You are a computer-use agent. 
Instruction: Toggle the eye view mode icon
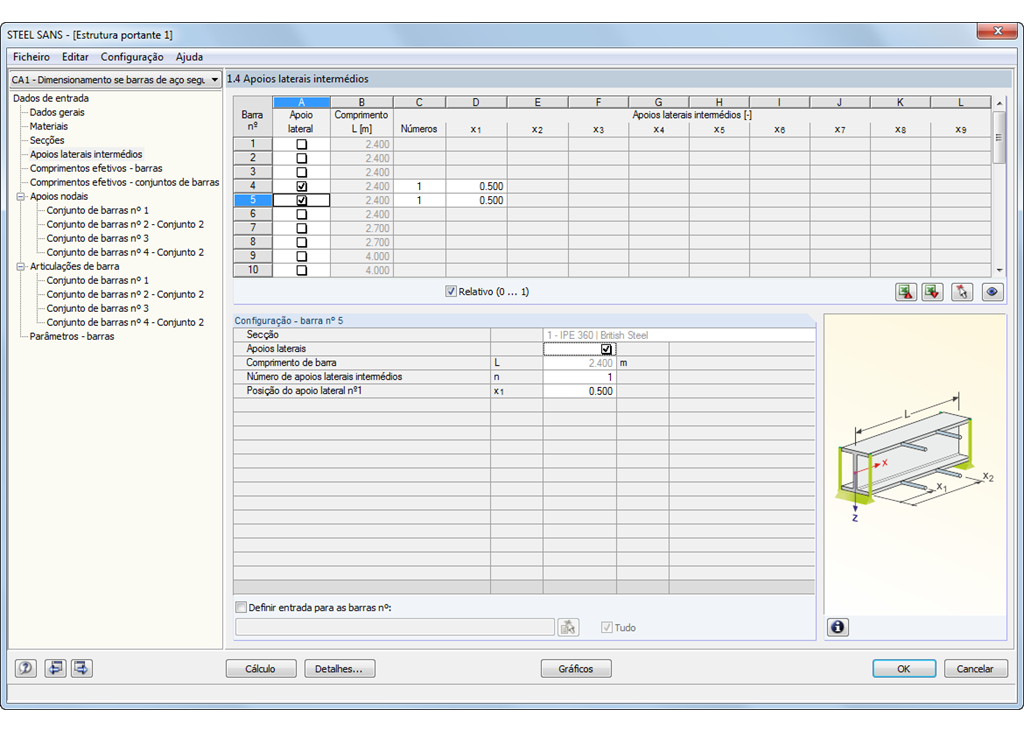coord(992,292)
